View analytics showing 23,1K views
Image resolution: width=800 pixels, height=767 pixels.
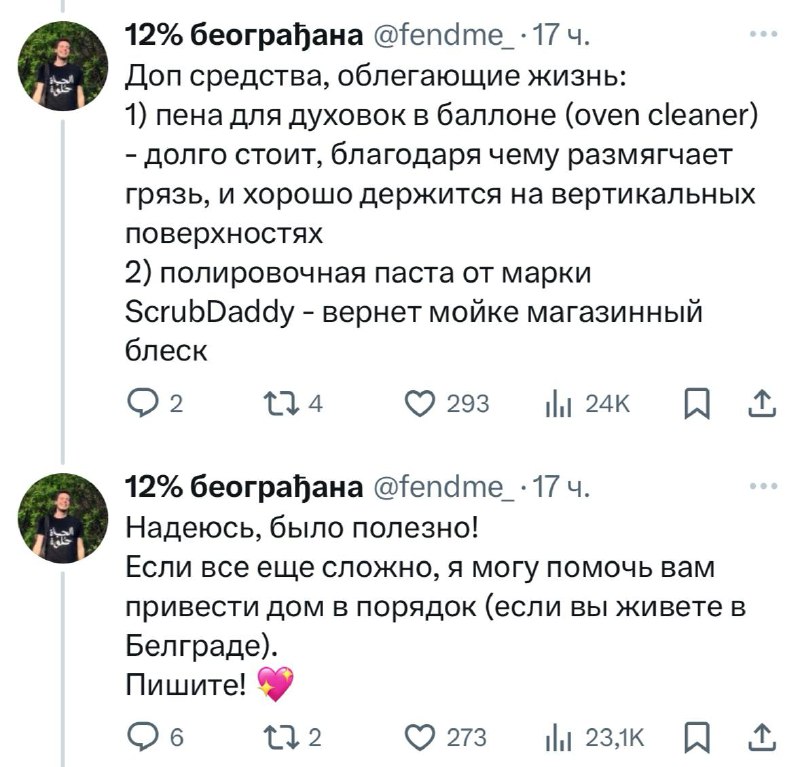551,738
